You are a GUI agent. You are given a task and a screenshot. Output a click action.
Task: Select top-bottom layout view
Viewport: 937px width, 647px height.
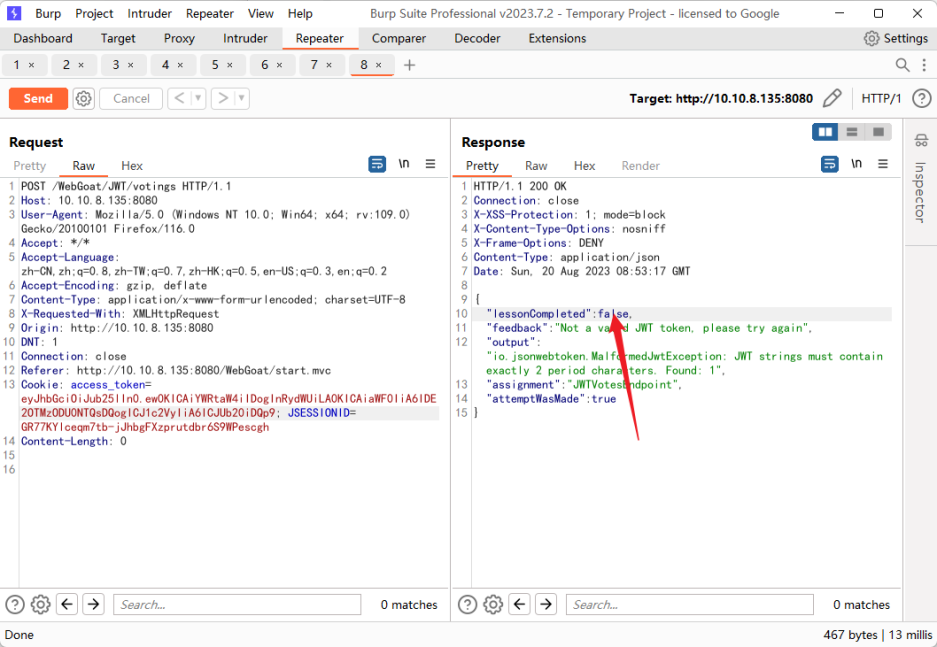(852, 132)
